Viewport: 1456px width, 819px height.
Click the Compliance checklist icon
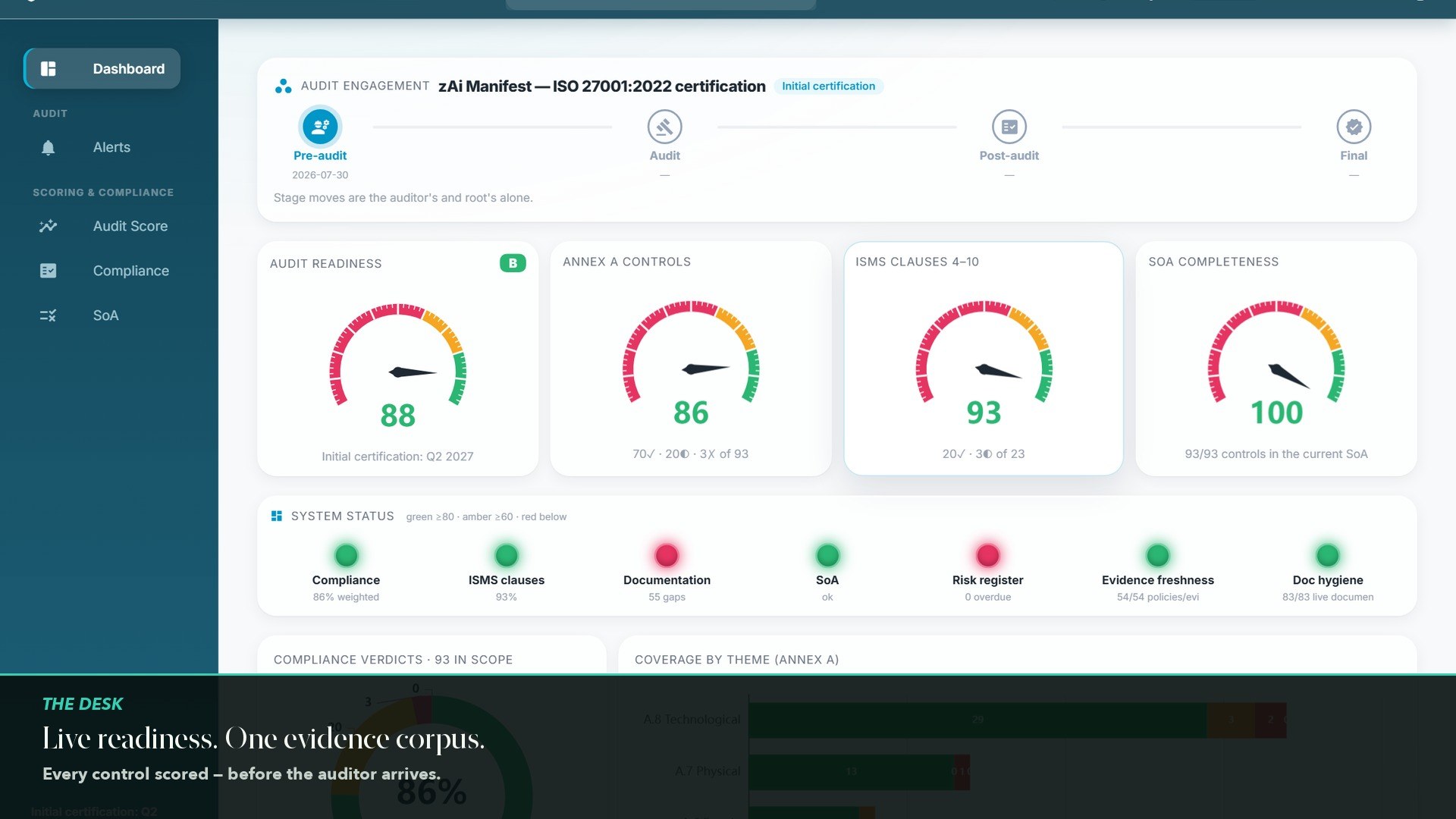pyautogui.click(x=48, y=271)
